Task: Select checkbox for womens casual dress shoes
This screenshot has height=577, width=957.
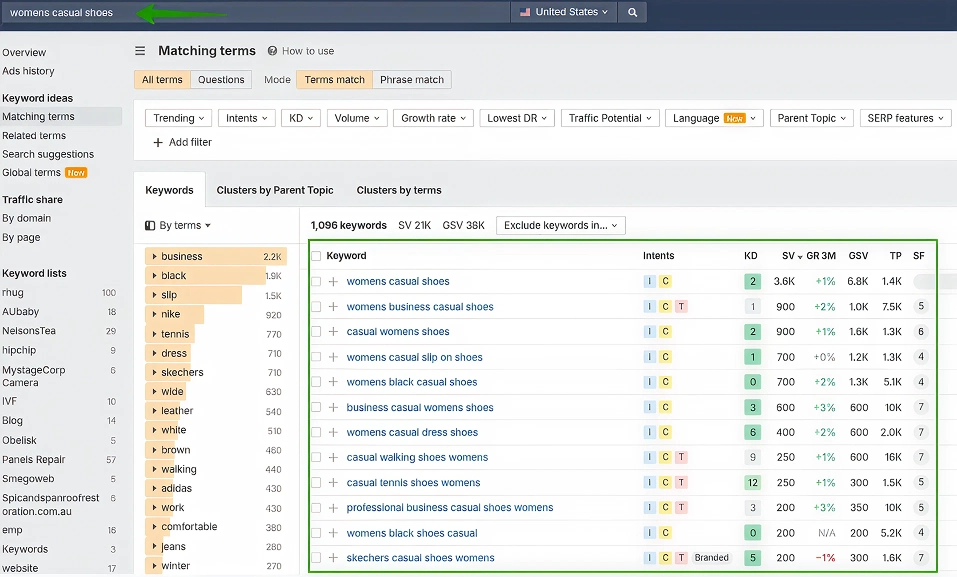Action: click(316, 432)
